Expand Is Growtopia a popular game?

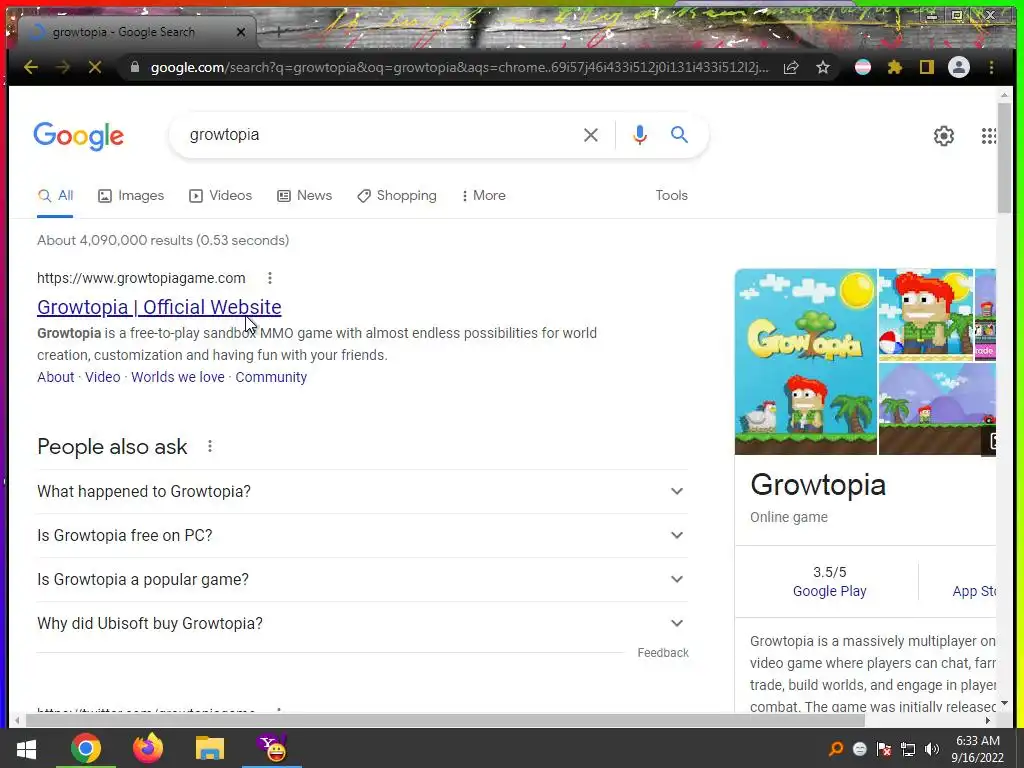(362, 579)
